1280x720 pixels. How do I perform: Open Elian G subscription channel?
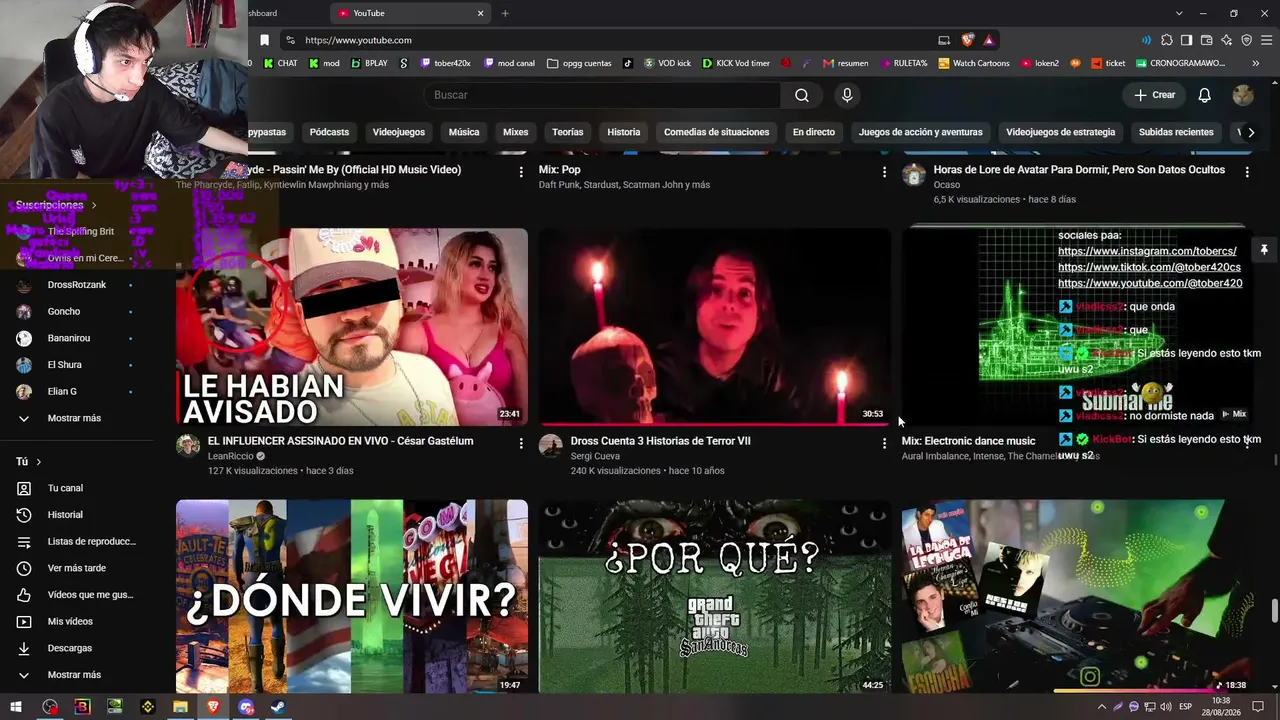coord(62,391)
